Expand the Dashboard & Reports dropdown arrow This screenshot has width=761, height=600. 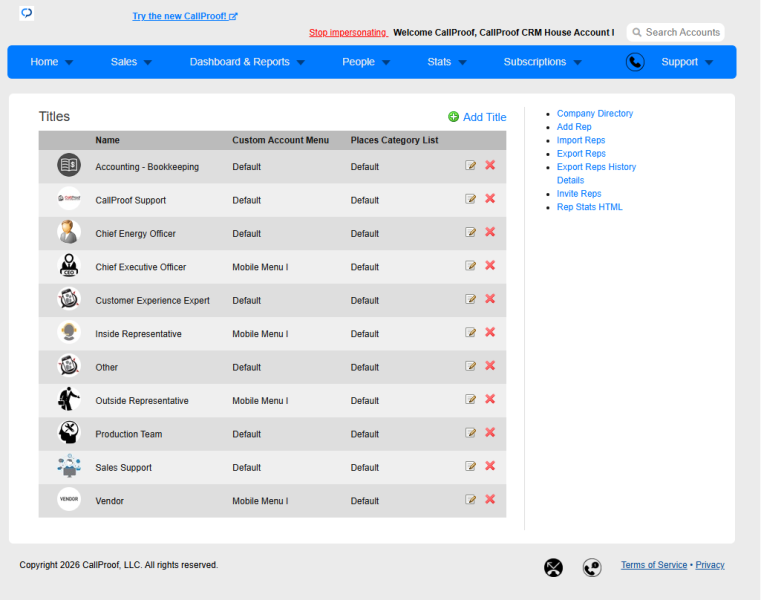coord(300,63)
